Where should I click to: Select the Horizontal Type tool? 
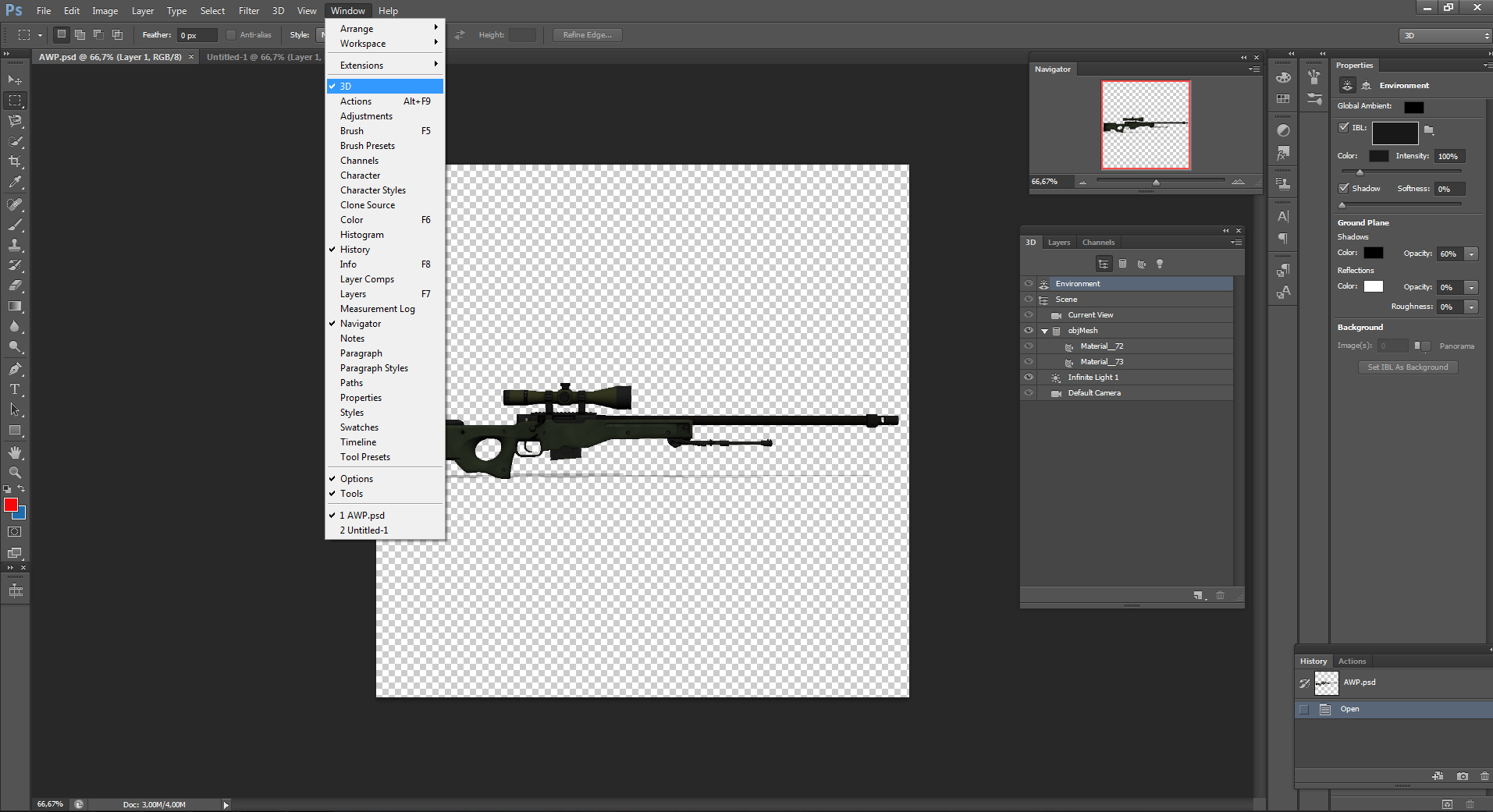[x=15, y=389]
